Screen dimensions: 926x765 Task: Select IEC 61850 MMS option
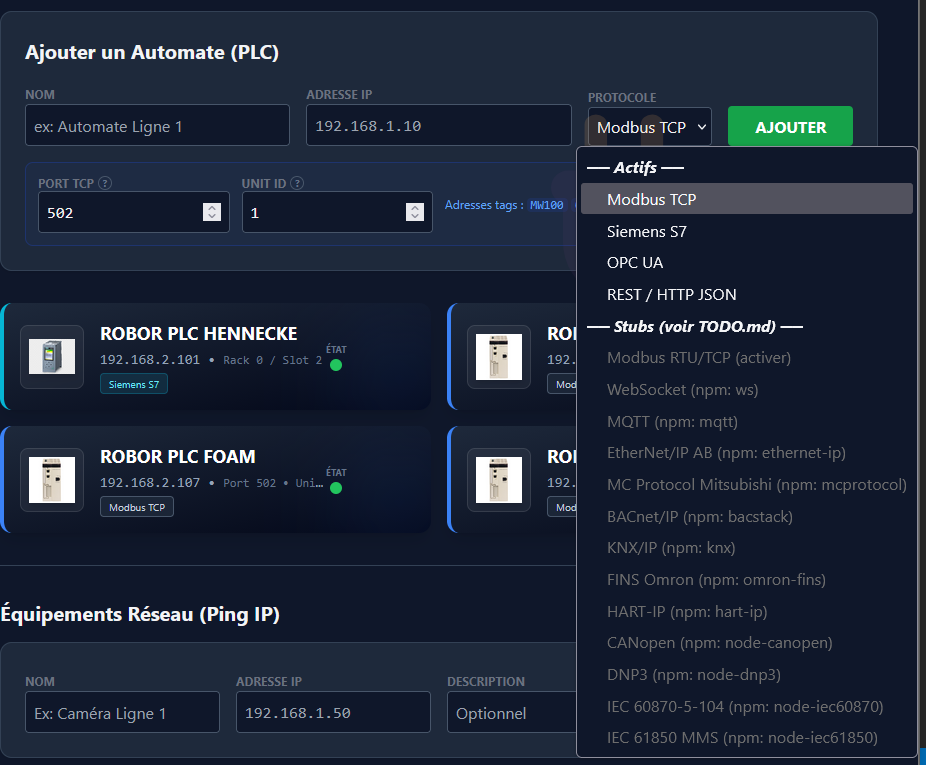pyautogui.click(x=746, y=738)
